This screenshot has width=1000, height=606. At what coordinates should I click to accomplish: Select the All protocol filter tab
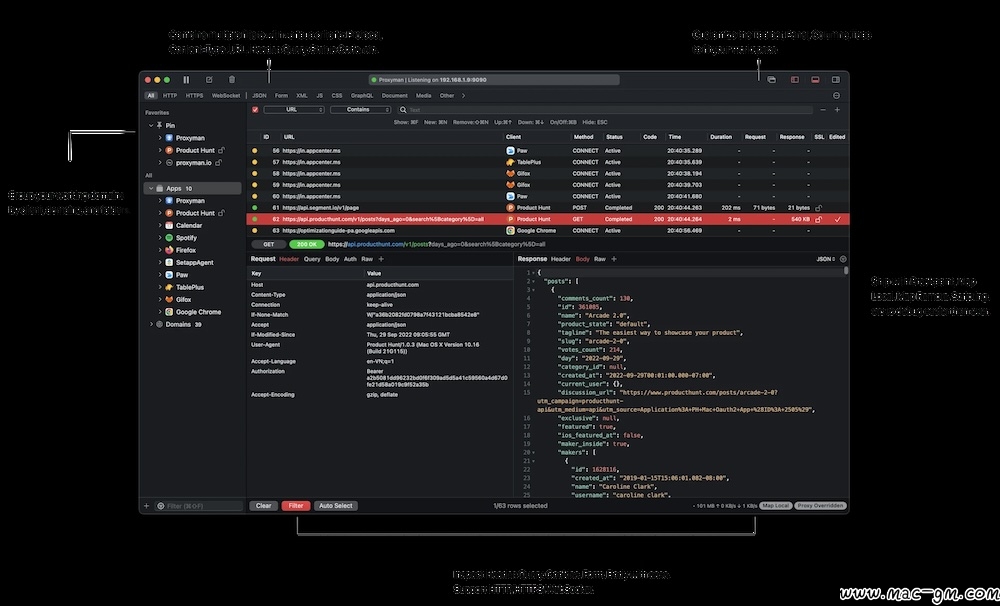click(x=151, y=96)
